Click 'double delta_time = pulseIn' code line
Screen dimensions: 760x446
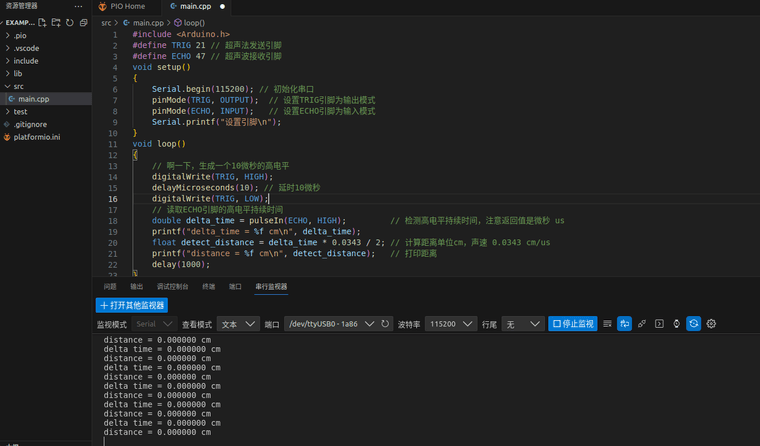click(249, 221)
